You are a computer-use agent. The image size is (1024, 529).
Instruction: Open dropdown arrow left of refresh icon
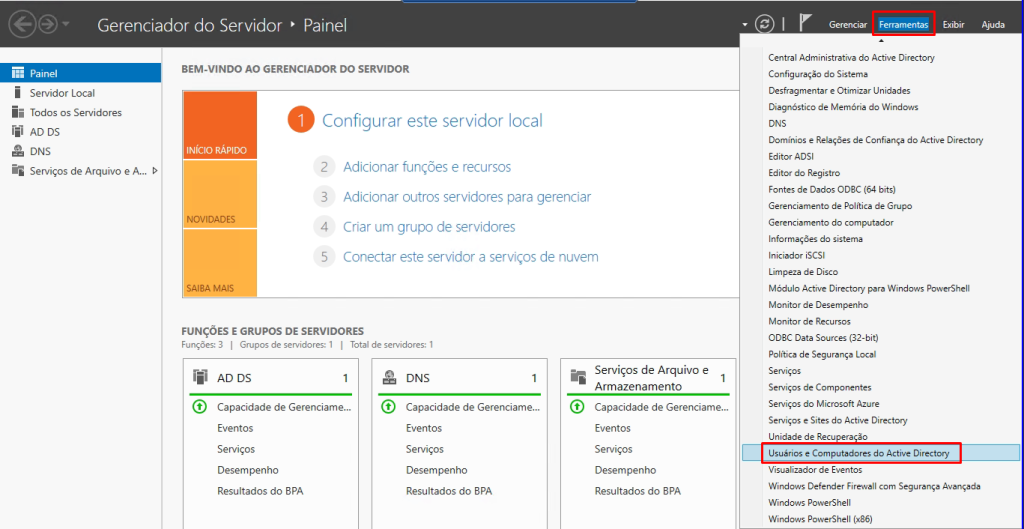pyautogui.click(x=745, y=25)
